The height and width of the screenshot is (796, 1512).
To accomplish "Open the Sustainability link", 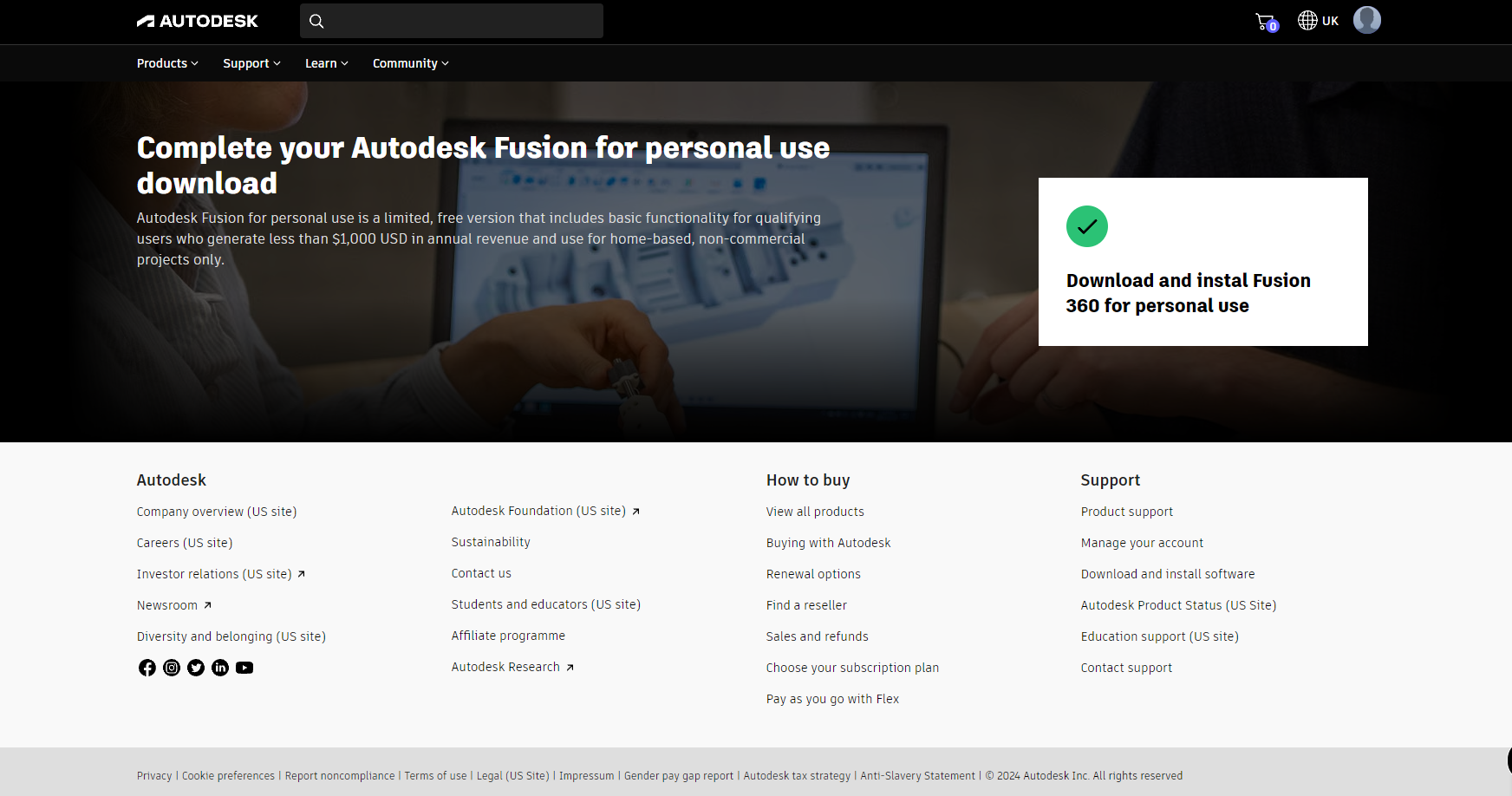I will 491,542.
